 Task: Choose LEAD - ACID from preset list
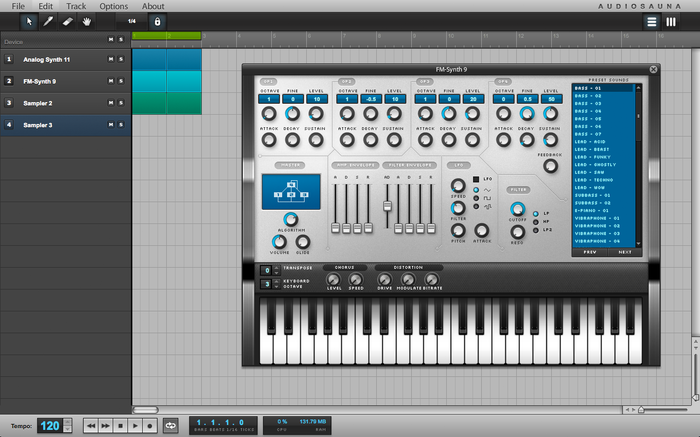coord(603,142)
